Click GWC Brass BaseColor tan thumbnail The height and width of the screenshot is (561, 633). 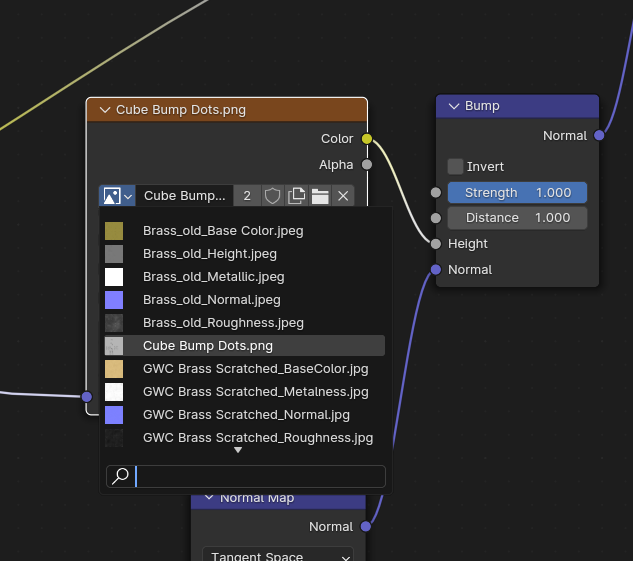pyautogui.click(x=114, y=369)
